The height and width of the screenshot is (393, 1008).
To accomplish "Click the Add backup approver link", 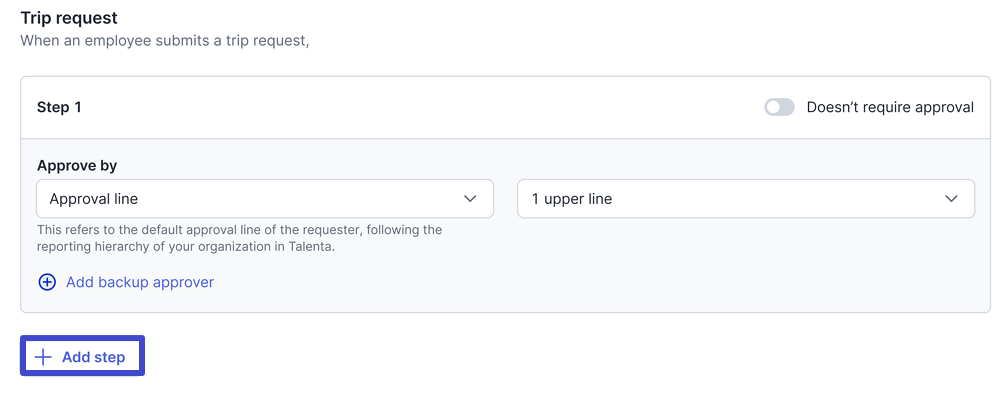I will [x=140, y=282].
